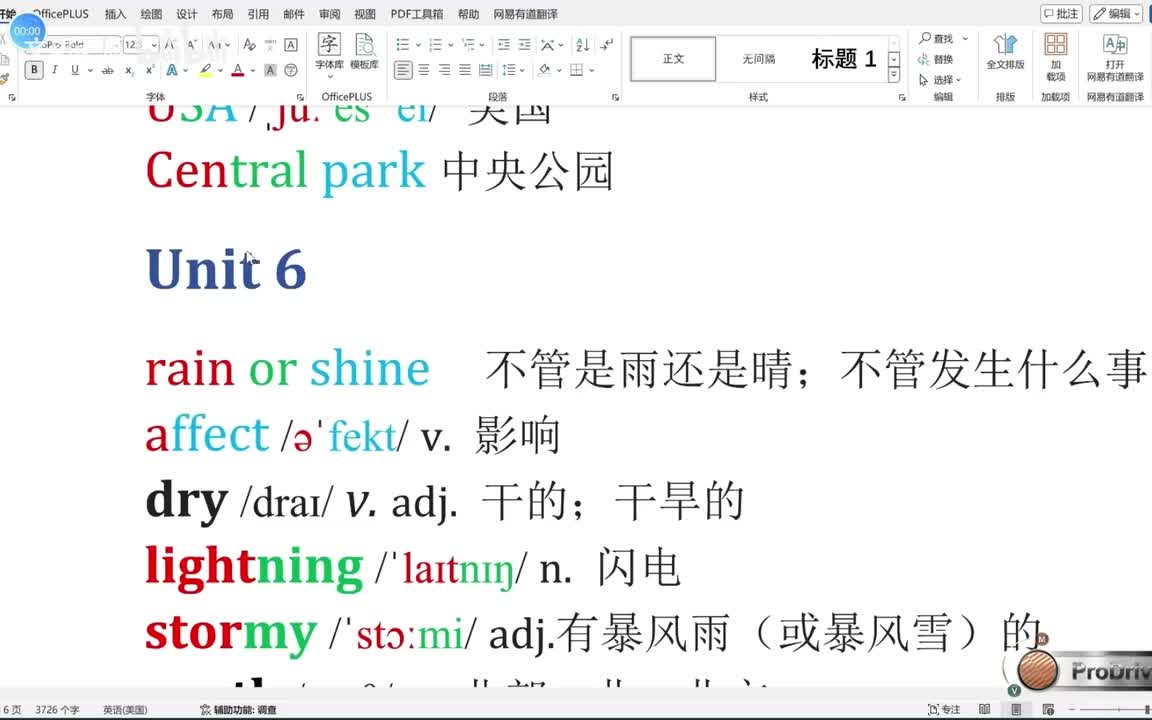The height and width of the screenshot is (720, 1152).
Task: Open line spacing options
Action: click(x=508, y=70)
